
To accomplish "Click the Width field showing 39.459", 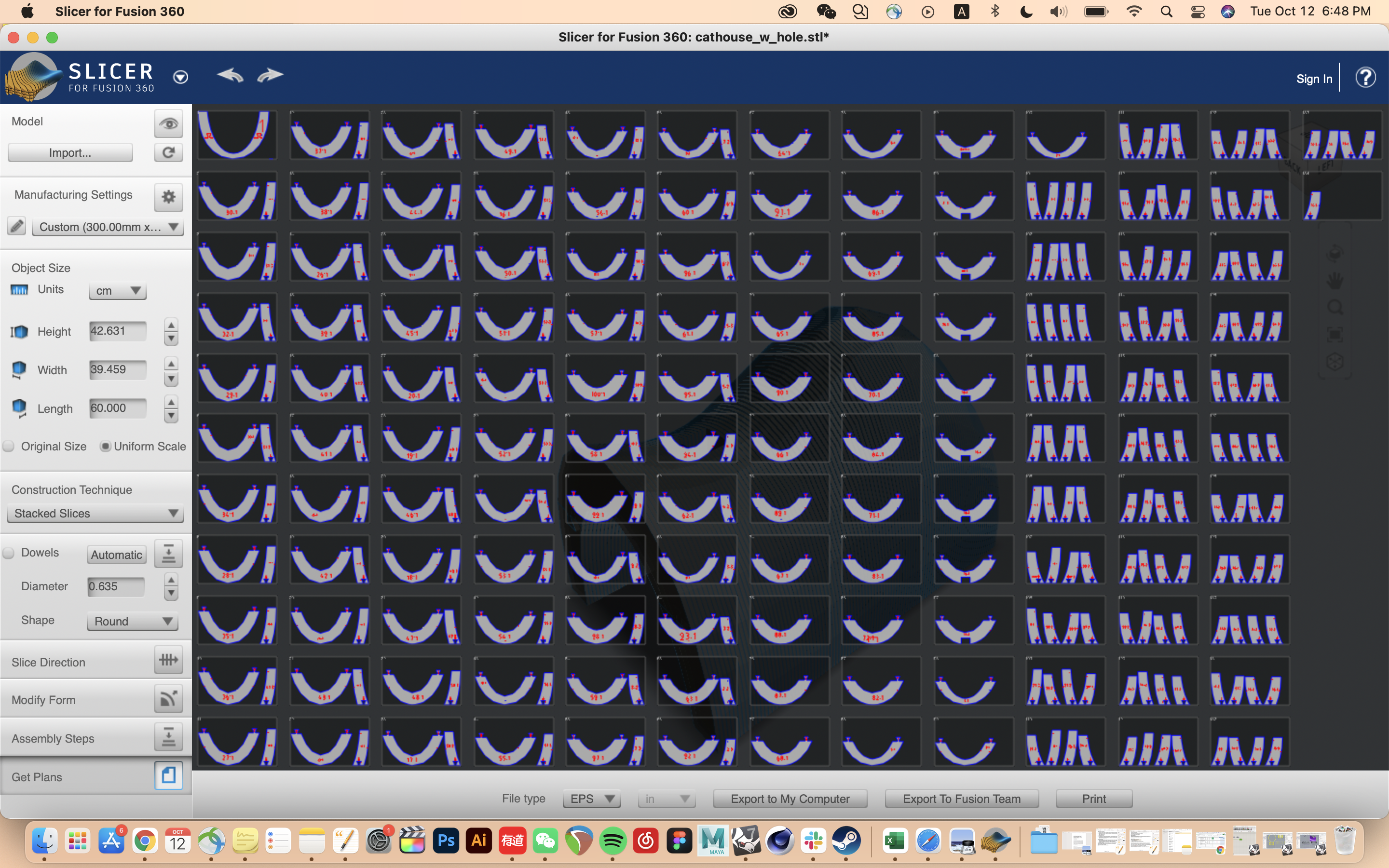I will pyautogui.click(x=118, y=370).
